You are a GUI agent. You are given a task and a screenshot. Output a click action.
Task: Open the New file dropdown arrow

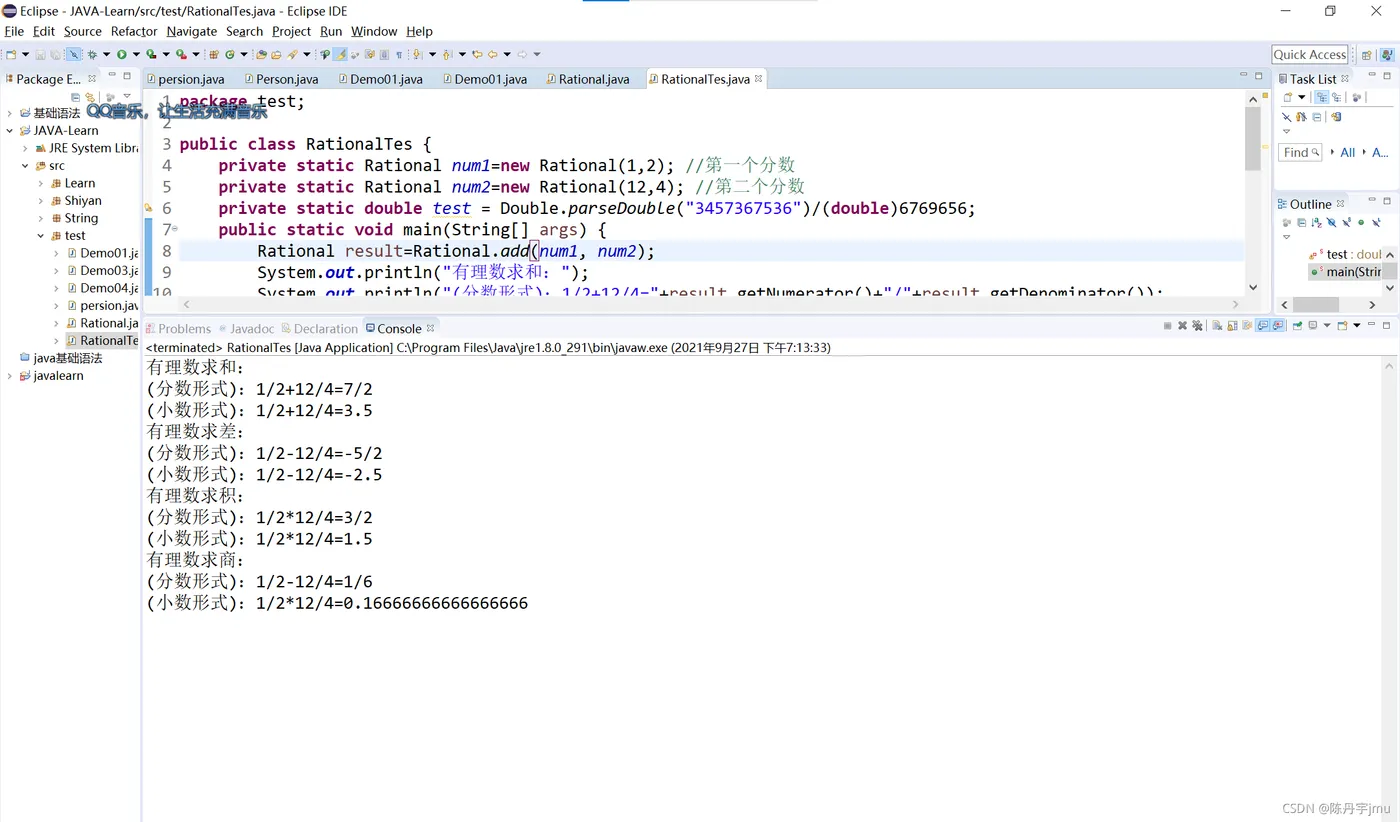[26, 54]
